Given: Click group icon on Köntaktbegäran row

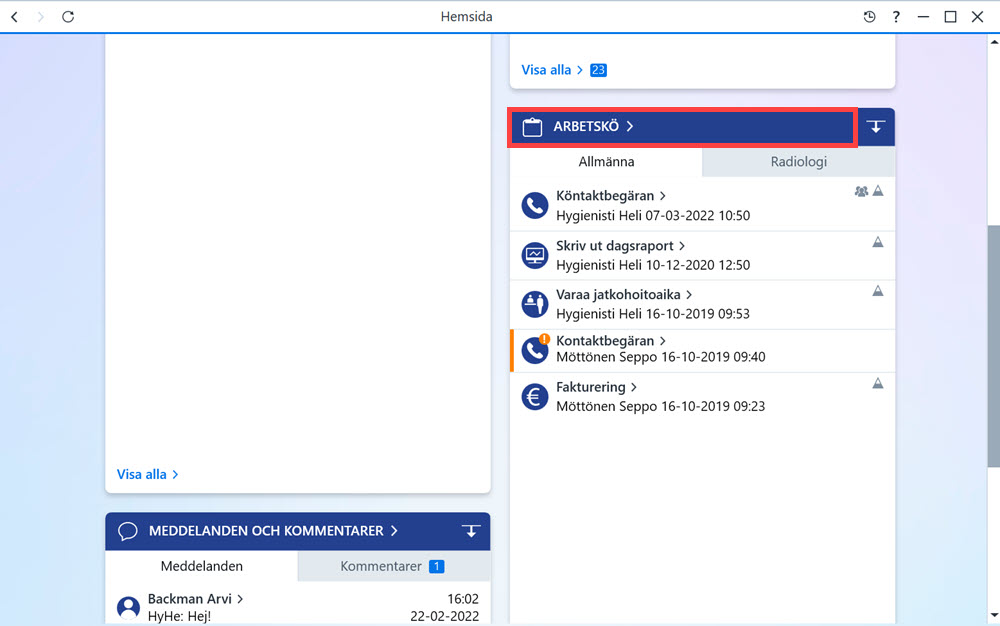Looking at the screenshot, I should pyautogui.click(x=861, y=191).
